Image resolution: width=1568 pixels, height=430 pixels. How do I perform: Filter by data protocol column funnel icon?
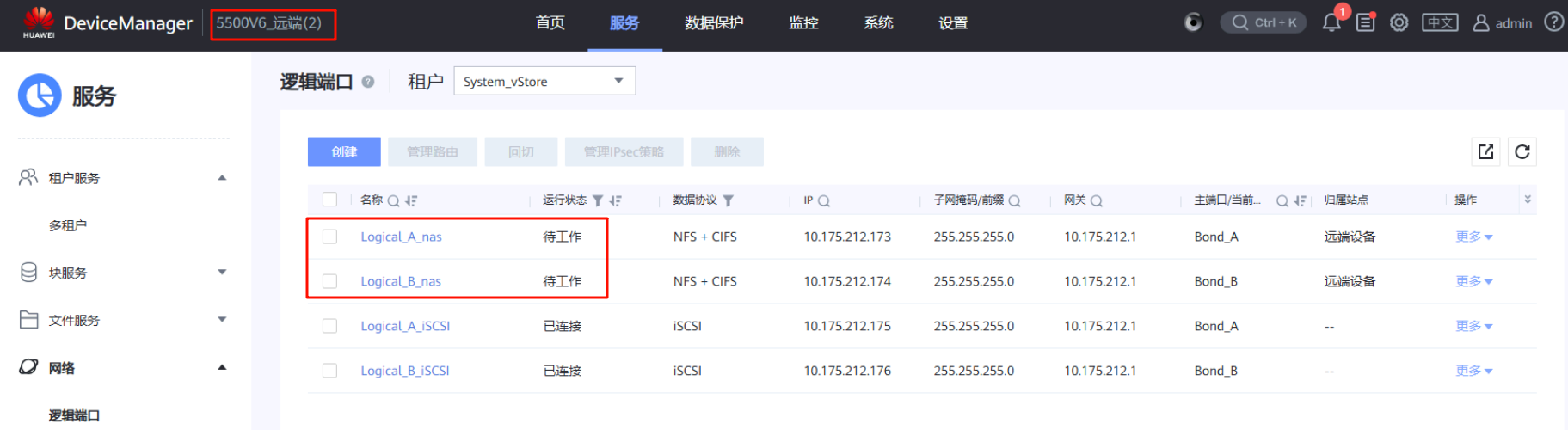pyautogui.click(x=728, y=200)
